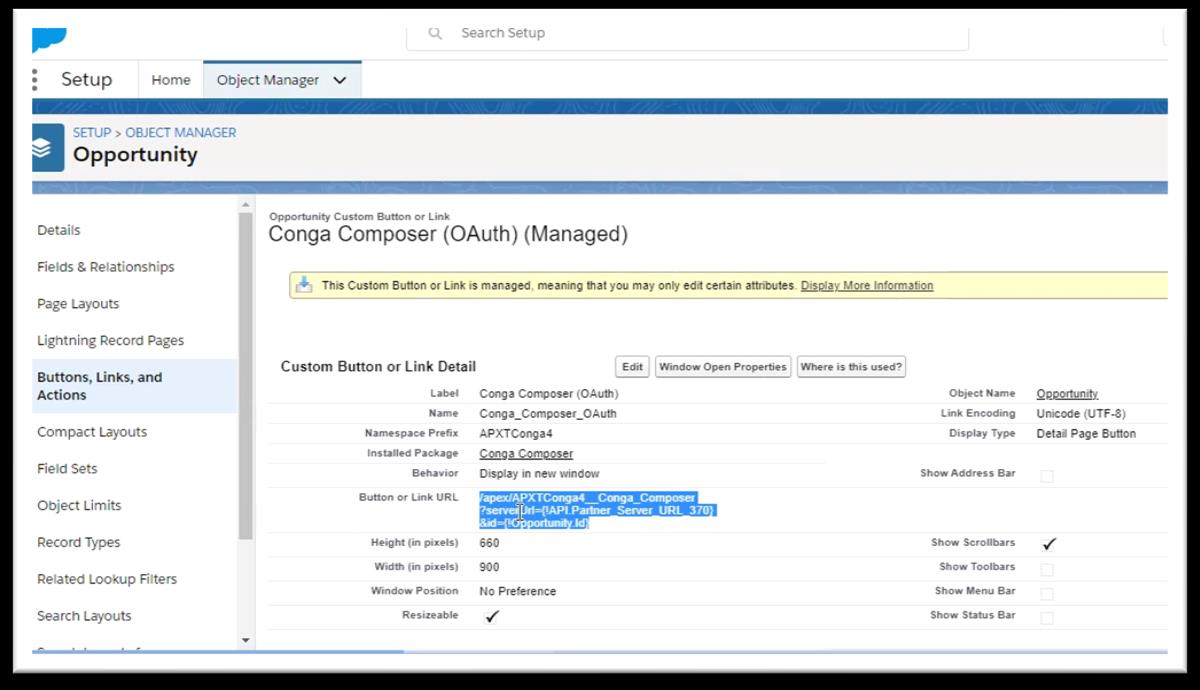The width and height of the screenshot is (1200, 690).
Task: Toggle the Show Status Bar checkbox
Action: pos(1047,618)
